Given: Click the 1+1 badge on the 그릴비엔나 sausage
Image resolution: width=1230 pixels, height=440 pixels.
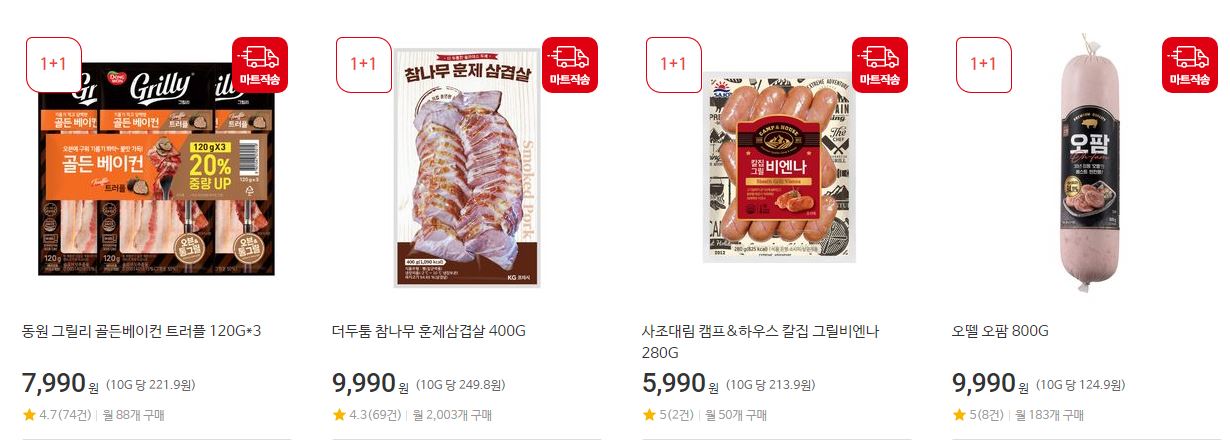Looking at the screenshot, I should 673,64.
